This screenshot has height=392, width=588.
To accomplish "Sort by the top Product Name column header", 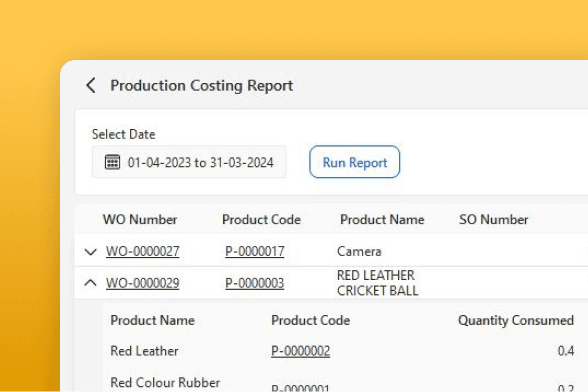I will (382, 219).
